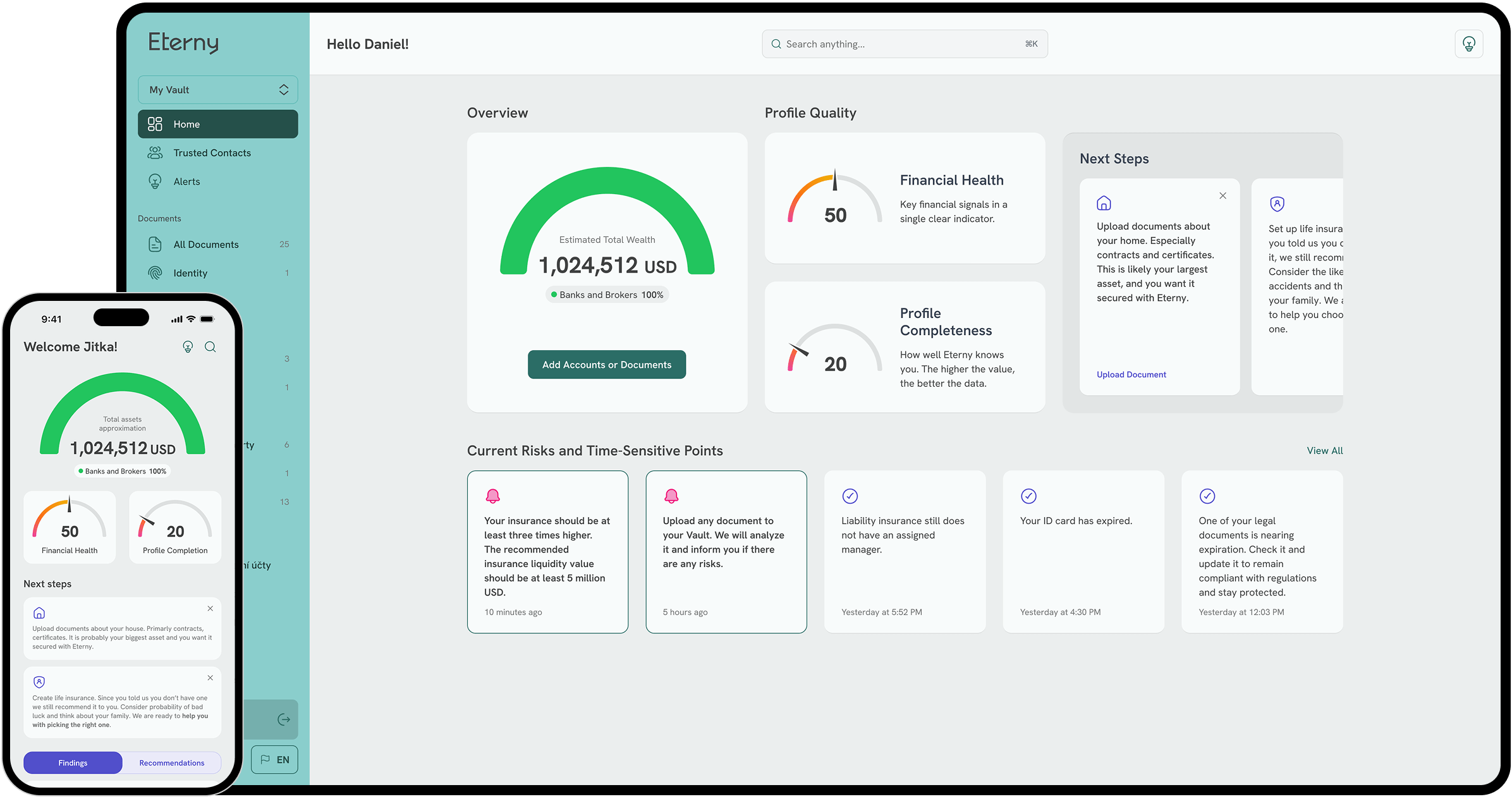The height and width of the screenshot is (799, 1512).
Task: Expand the My Vault selector
Action: [x=217, y=90]
